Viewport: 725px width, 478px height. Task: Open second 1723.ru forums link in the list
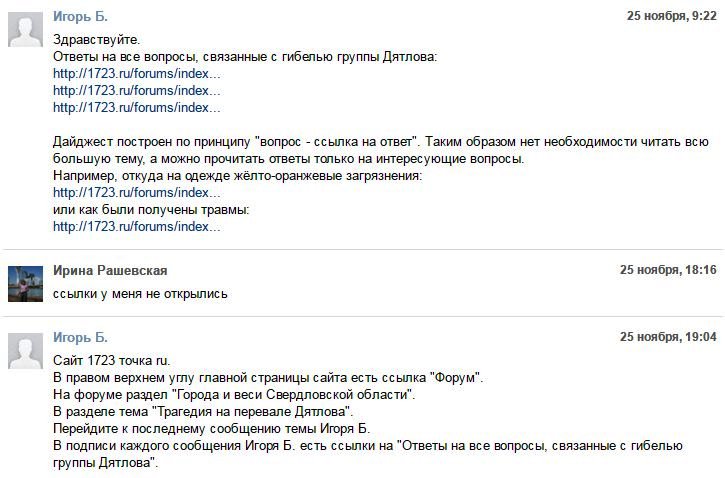[x=136, y=91]
